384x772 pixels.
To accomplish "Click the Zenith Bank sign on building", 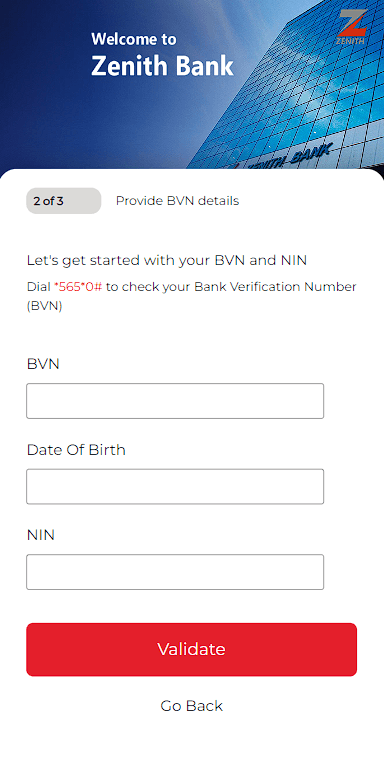I will 288,159.
